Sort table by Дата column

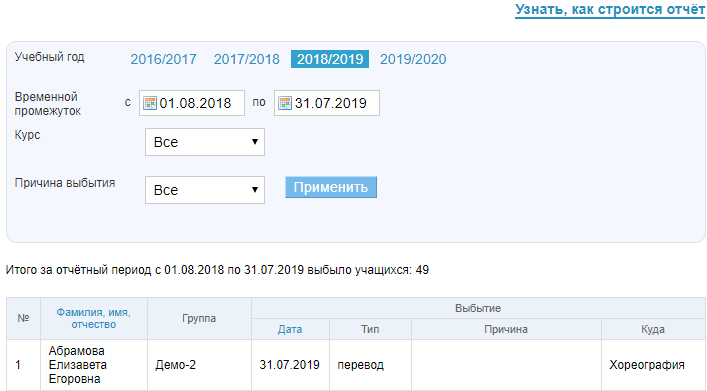click(290, 329)
